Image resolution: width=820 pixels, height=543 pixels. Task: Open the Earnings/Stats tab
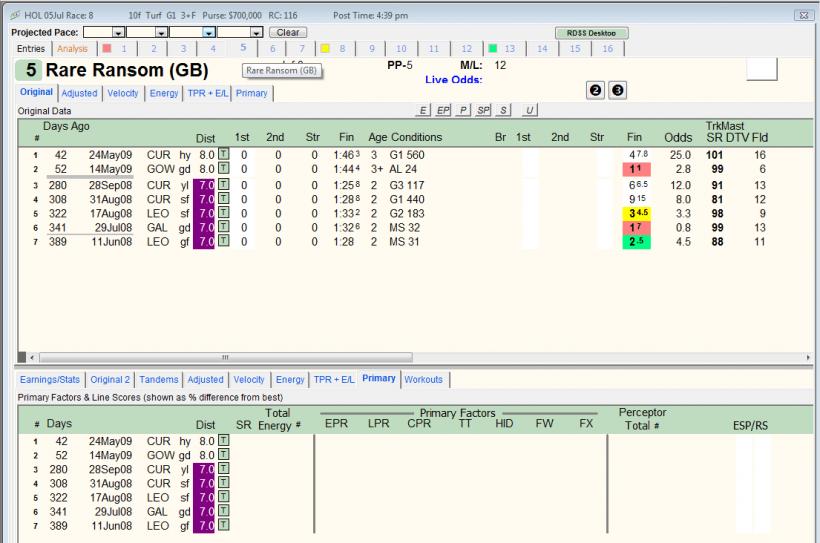[x=50, y=379]
